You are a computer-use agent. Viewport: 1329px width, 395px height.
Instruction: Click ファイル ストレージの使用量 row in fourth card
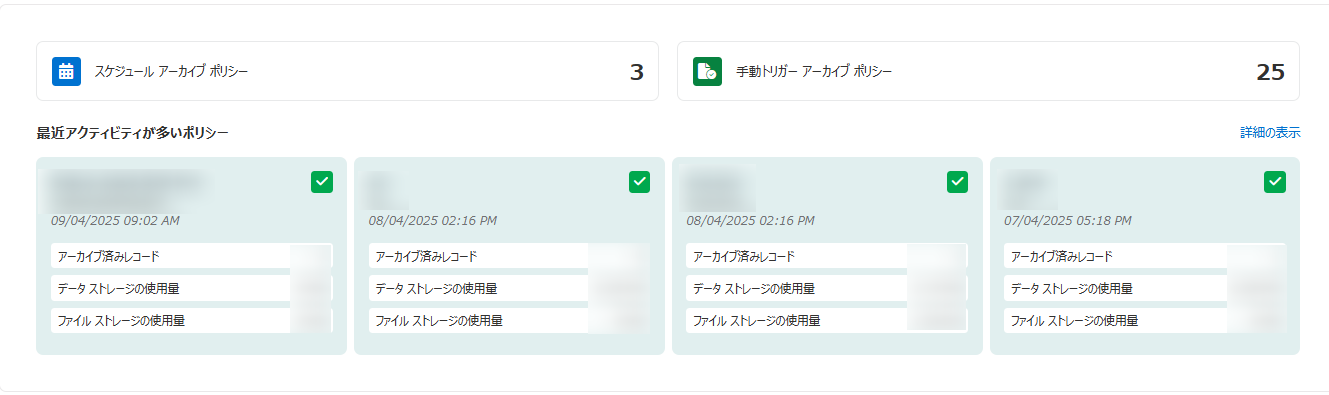click(1145, 320)
